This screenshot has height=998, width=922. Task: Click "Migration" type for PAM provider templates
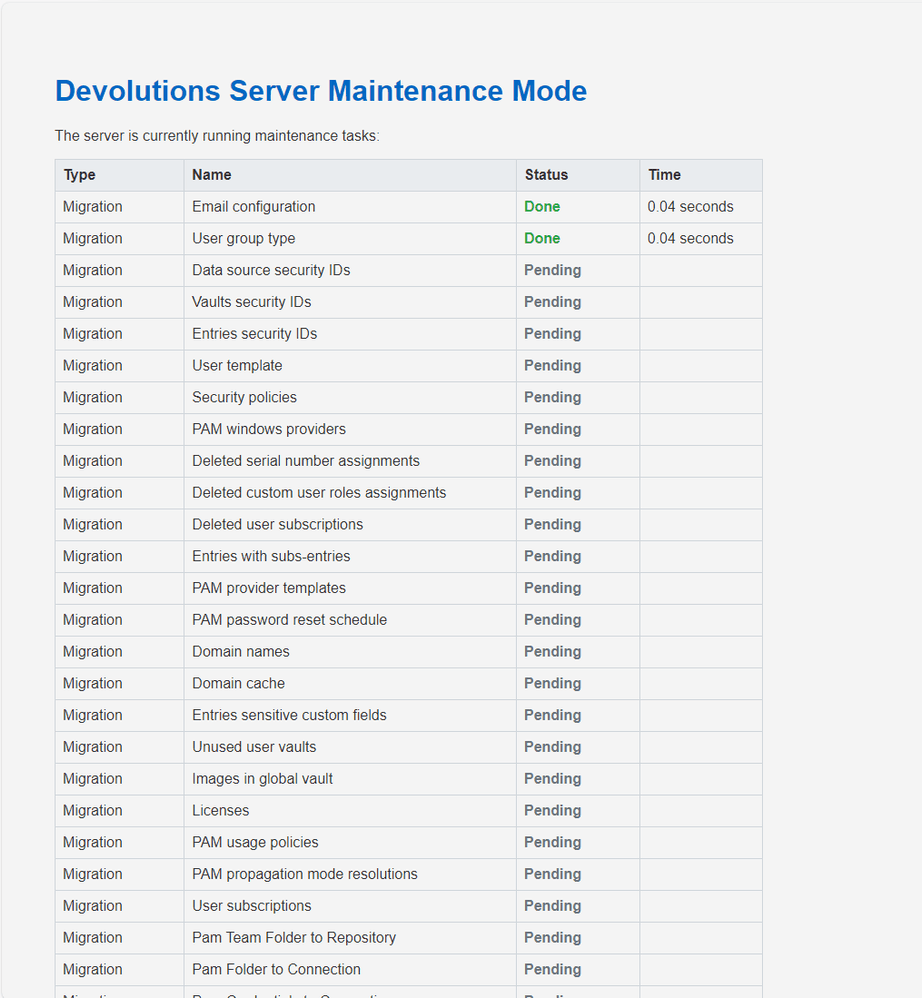click(x=92, y=589)
